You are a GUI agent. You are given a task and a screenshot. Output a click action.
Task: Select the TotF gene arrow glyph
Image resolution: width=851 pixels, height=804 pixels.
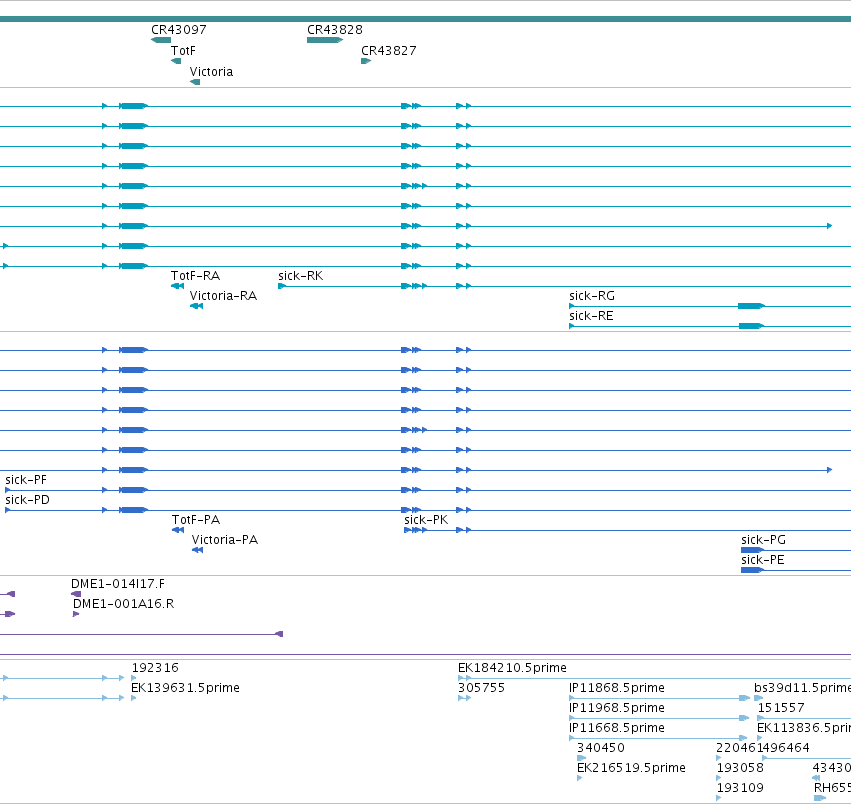click(176, 61)
